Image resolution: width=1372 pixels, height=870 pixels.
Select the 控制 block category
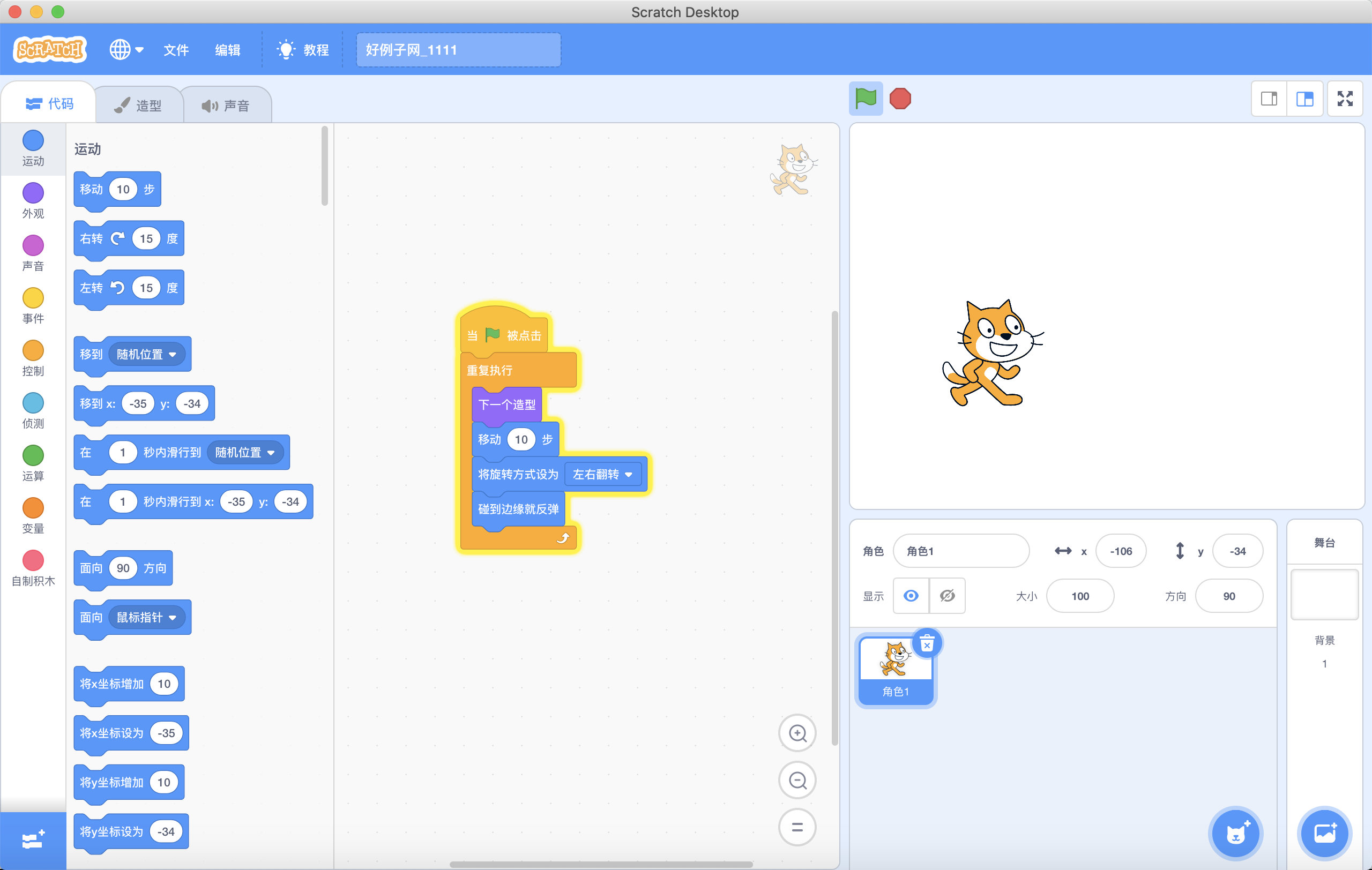pyautogui.click(x=33, y=358)
